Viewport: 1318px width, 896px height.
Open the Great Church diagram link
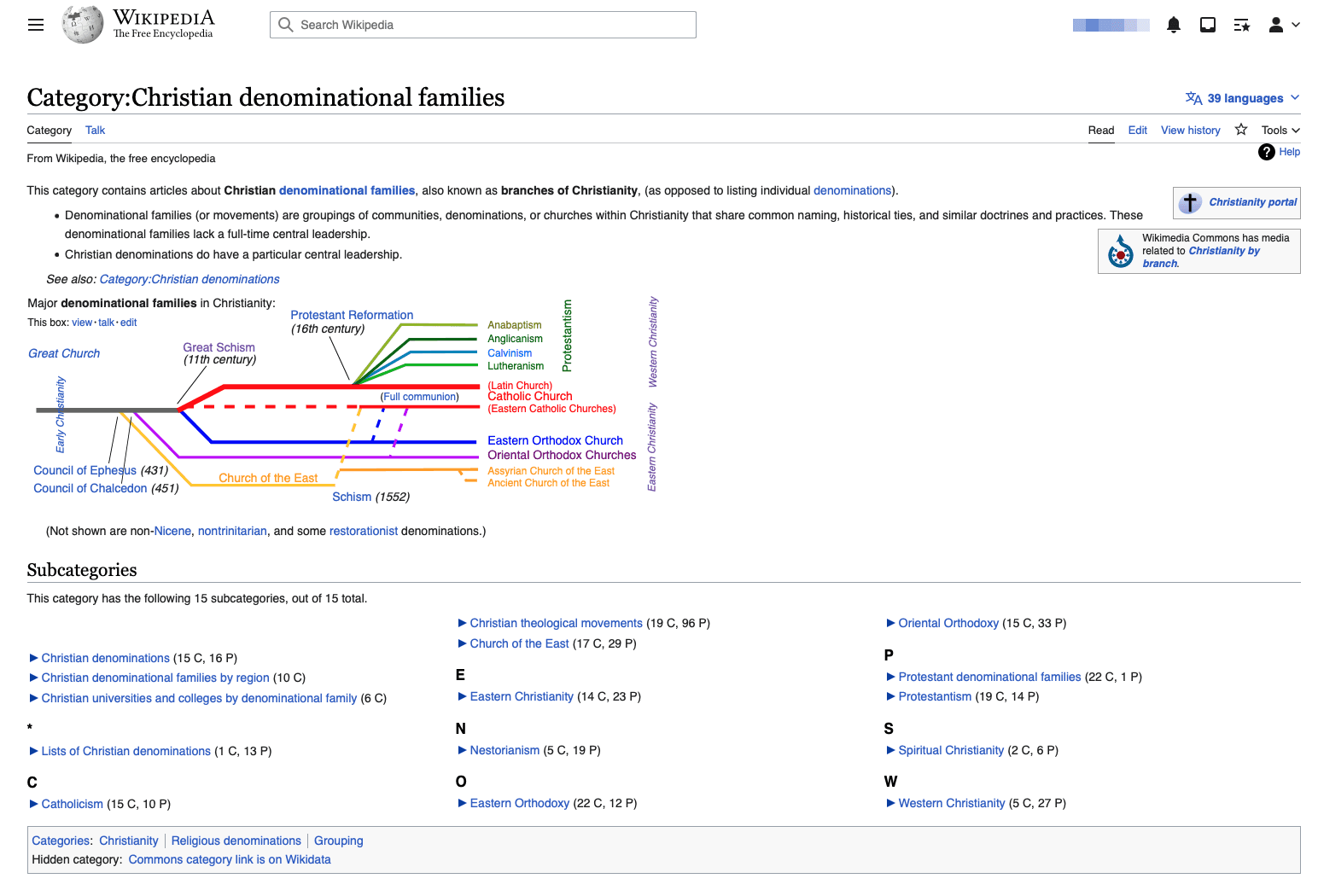[x=64, y=353]
